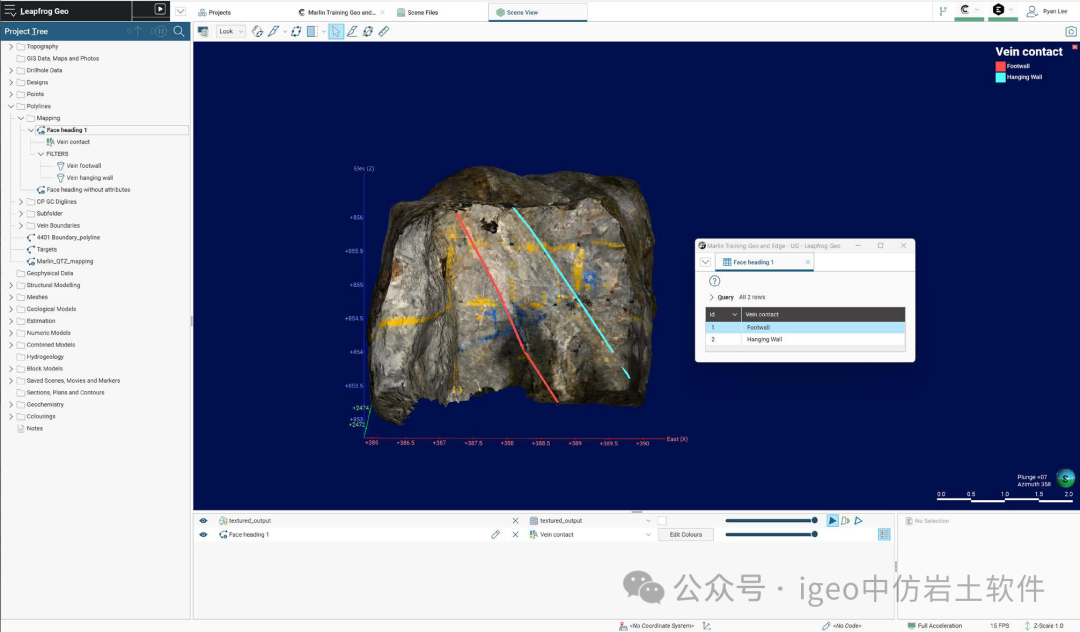This screenshot has height=632, width=1080.
Task: Expand the Drillhole Data folder
Action: pyautogui.click(x=11, y=70)
